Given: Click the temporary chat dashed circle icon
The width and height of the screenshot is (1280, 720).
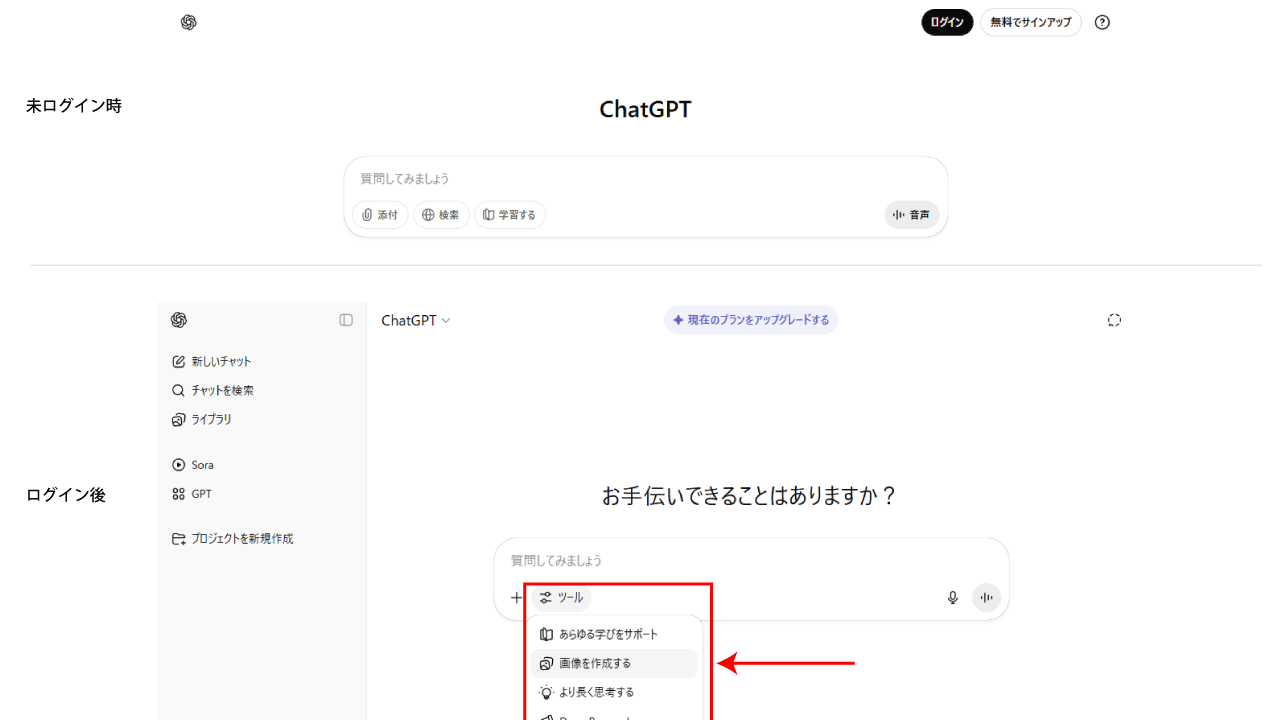Looking at the screenshot, I should coord(1115,320).
